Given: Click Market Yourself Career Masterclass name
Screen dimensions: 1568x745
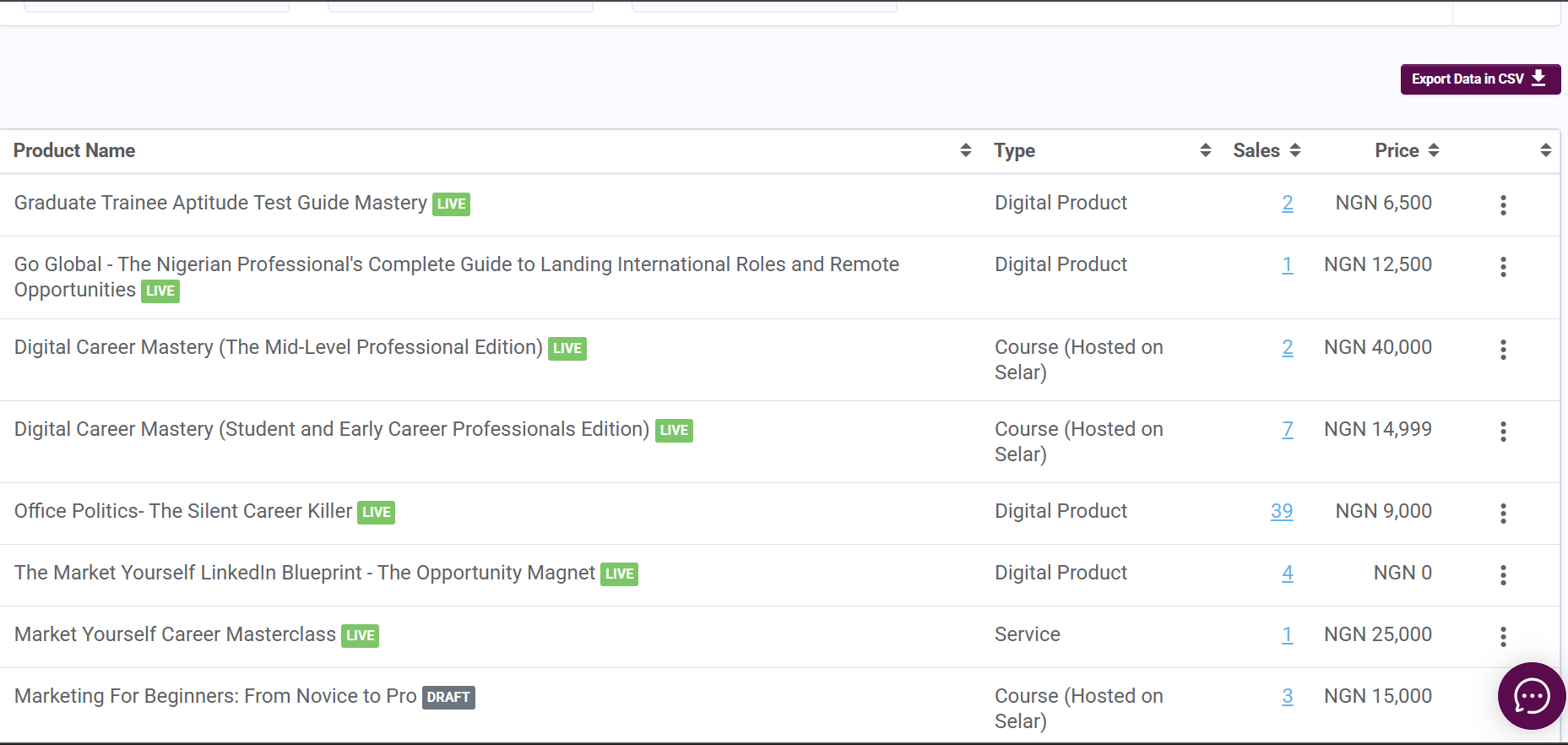Looking at the screenshot, I should click(x=175, y=634).
